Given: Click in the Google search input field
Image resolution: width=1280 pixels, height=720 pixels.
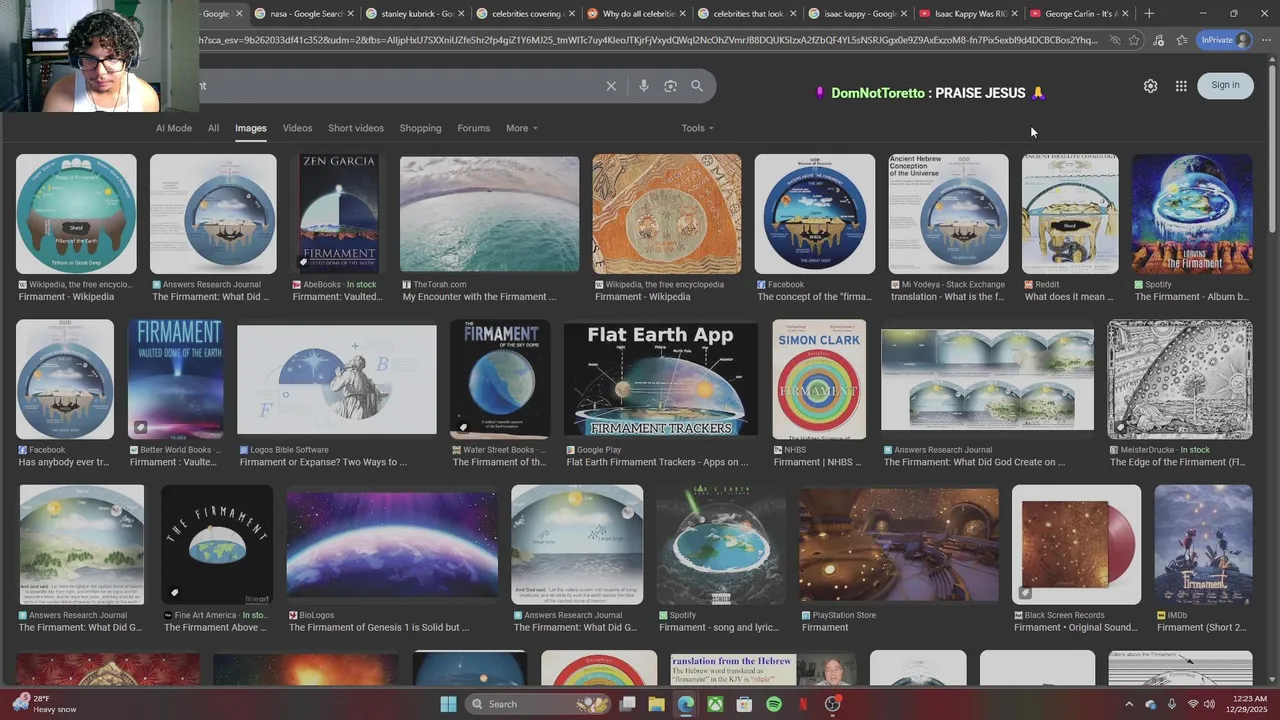Looking at the screenshot, I should (400, 86).
